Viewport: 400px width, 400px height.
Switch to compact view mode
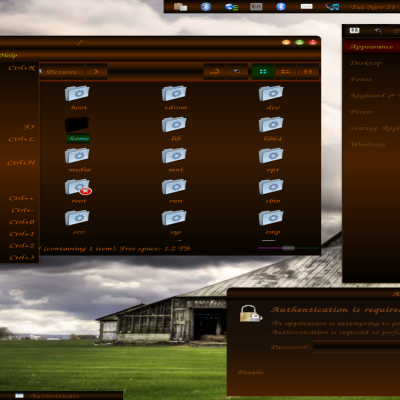308,71
